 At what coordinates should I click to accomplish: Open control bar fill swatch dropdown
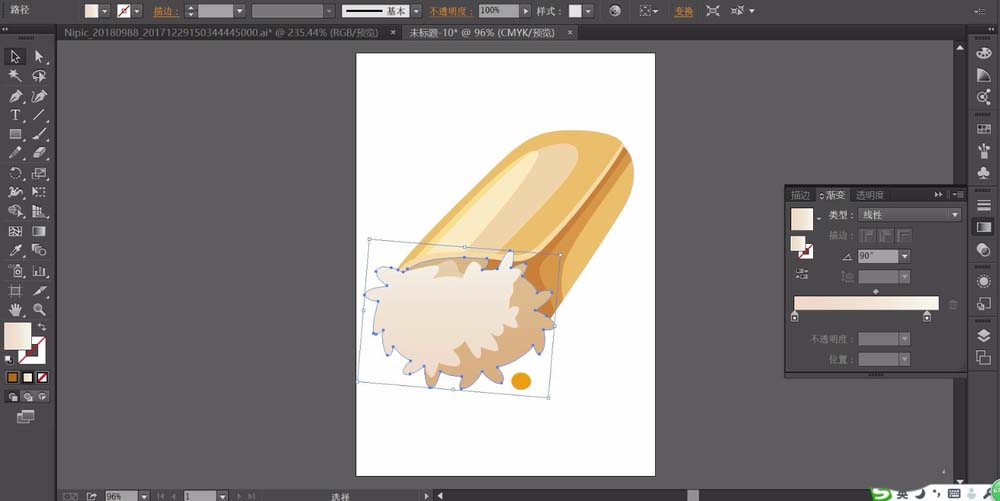105,11
